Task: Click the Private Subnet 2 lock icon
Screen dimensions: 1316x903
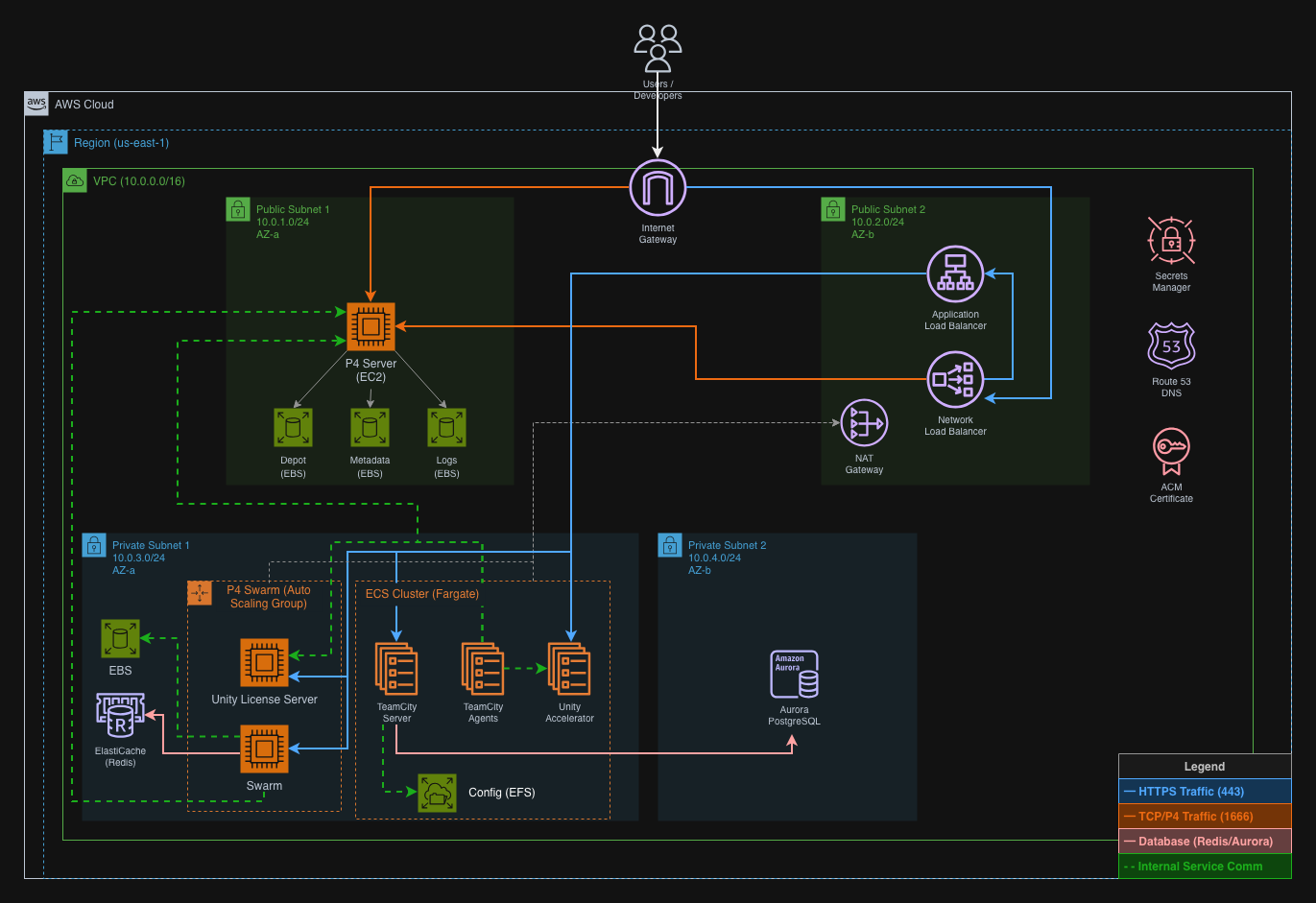Action: point(670,545)
